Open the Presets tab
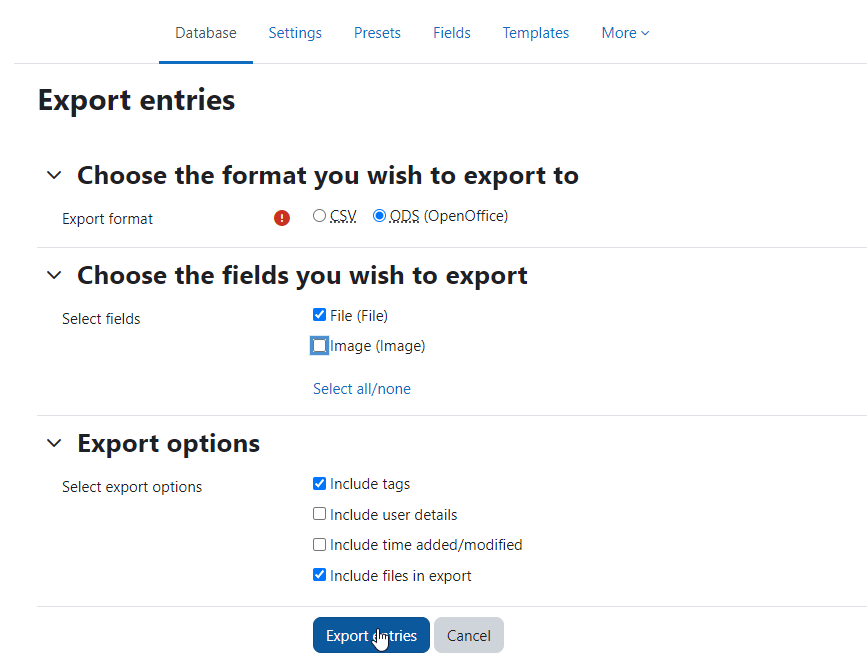This screenshot has height=672, width=867. [377, 33]
